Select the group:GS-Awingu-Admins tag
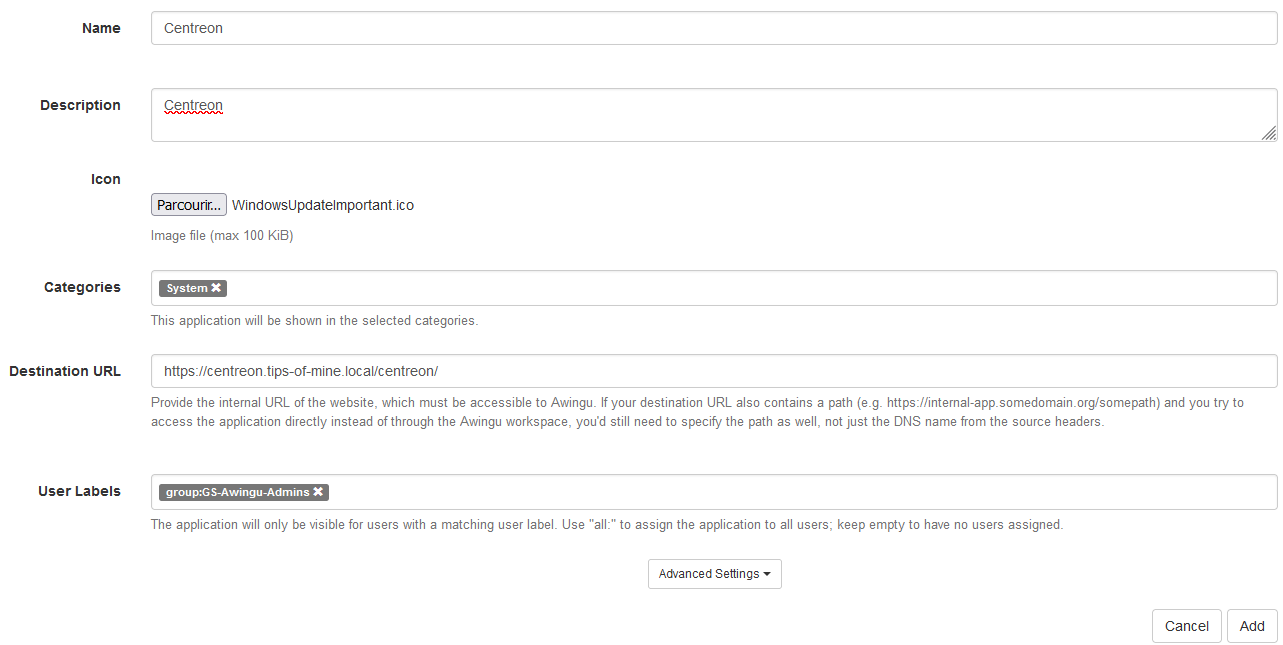Image resolution: width=1283 pixels, height=645 pixels. click(238, 492)
